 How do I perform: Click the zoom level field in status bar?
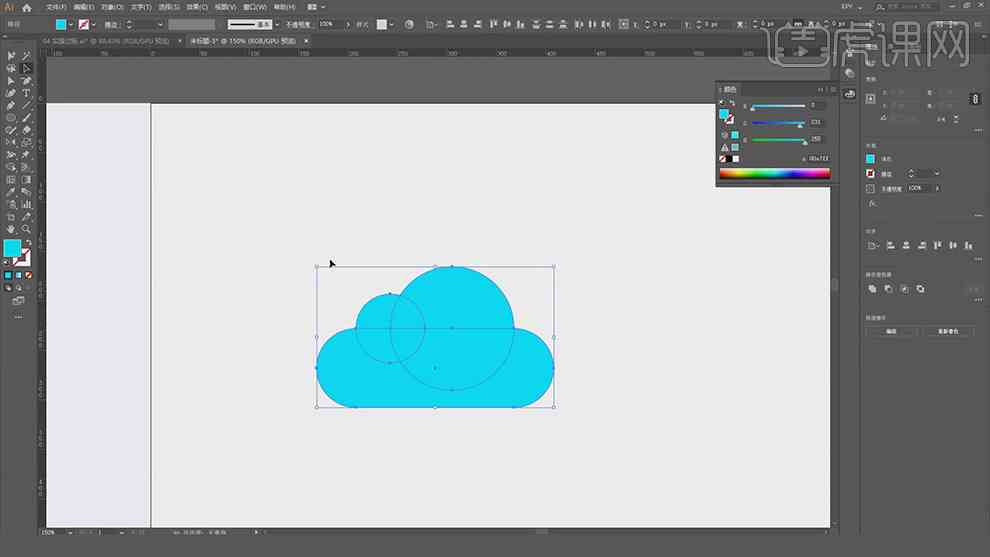pyautogui.click(x=52, y=532)
